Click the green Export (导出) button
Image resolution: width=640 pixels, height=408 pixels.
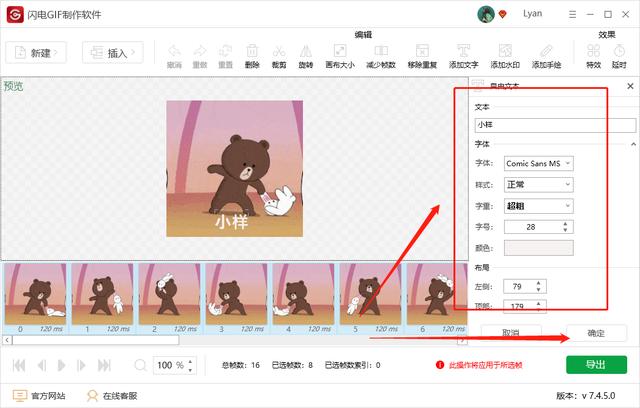(596, 364)
